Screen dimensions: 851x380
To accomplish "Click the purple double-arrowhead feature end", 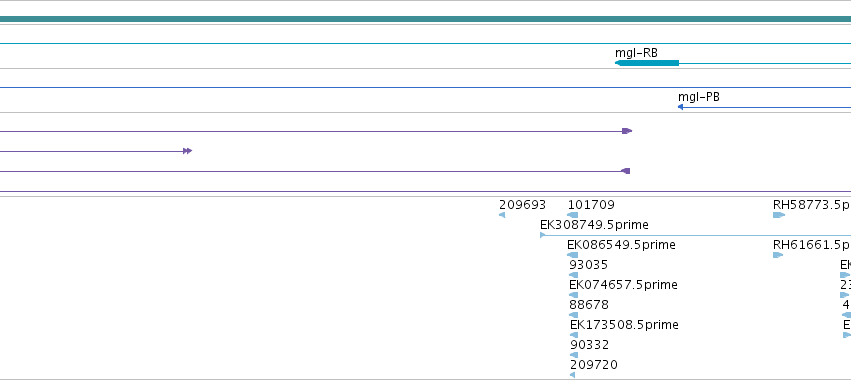I will [x=187, y=151].
